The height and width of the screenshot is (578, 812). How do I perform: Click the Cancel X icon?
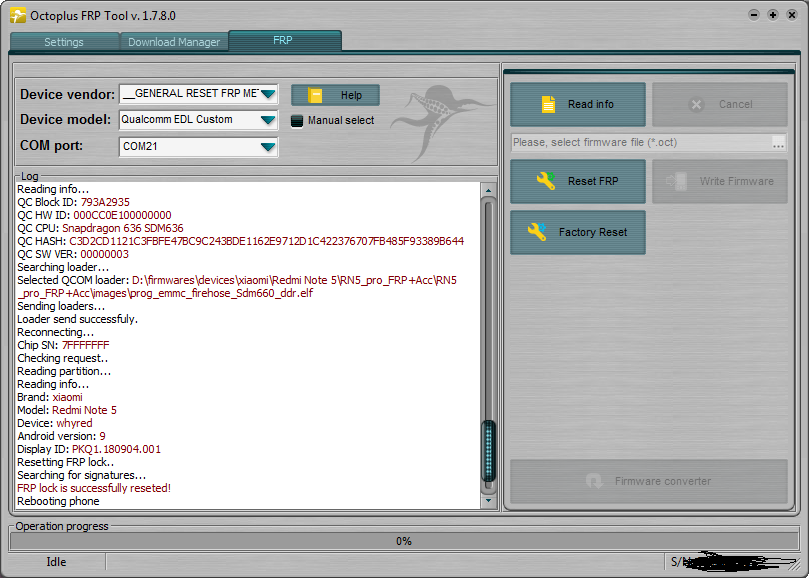pos(697,105)
